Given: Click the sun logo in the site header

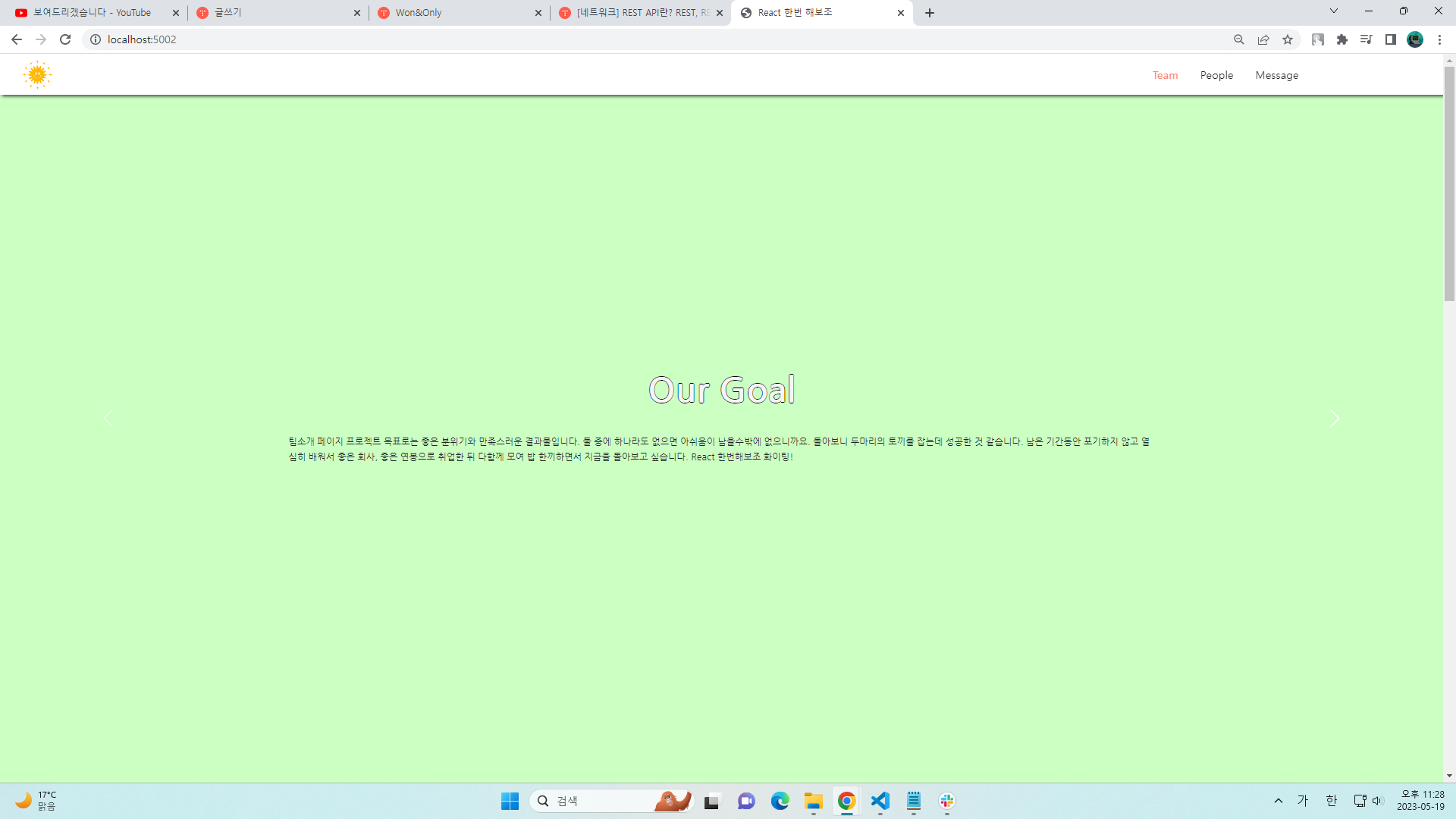Looking at the screenshot, I should pyautogui.click(x=37, y=75).
